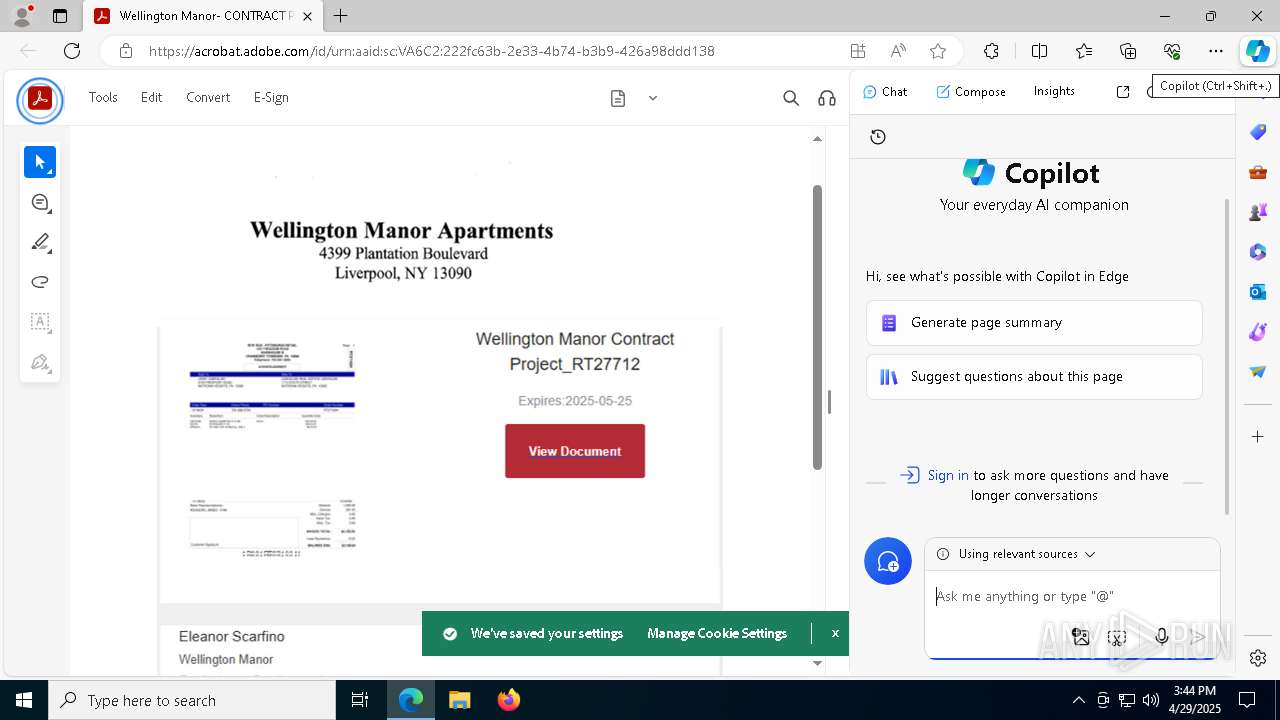The image size is (1280, 720).
Task: Select the highlighter pen tool
Action: click(x=40, y=242)
